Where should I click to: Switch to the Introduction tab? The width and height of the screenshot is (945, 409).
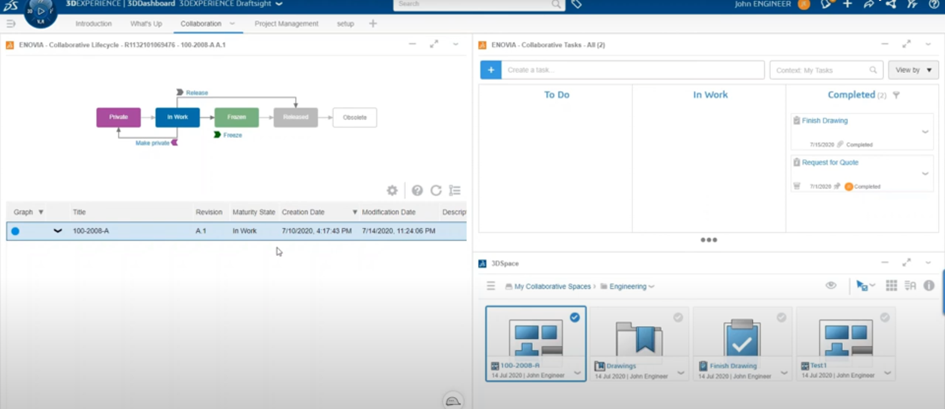click(93, 23)
